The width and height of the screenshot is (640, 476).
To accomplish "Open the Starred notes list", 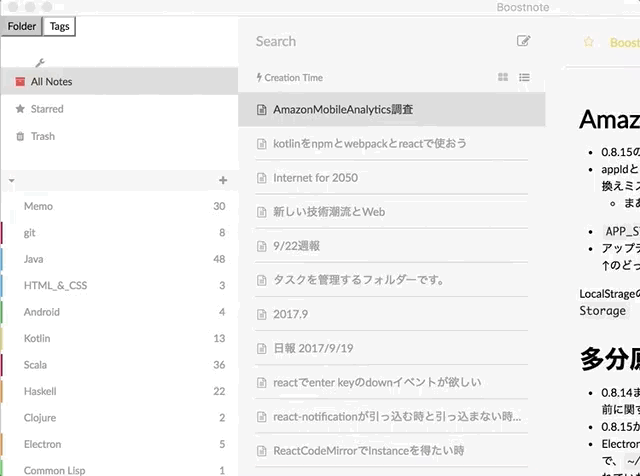I will tap(119, 109).
